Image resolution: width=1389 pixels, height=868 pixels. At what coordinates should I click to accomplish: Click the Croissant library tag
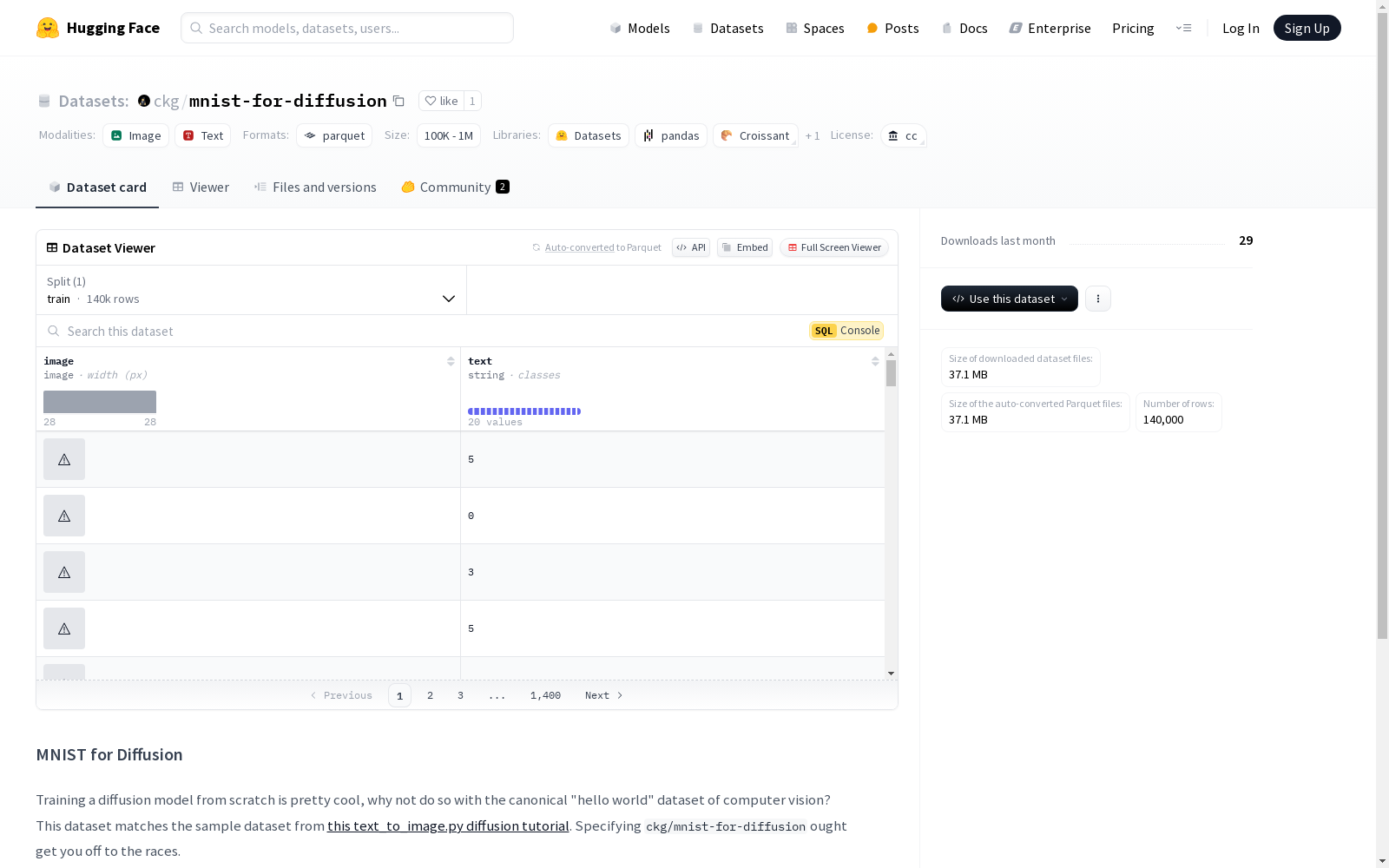pos(755,135)
